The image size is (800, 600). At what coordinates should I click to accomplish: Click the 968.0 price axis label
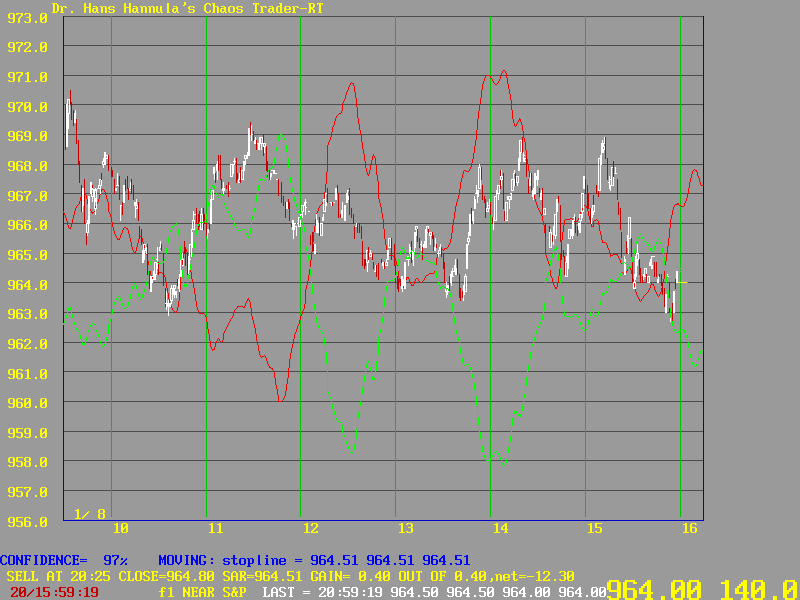[x=27, y=166]
